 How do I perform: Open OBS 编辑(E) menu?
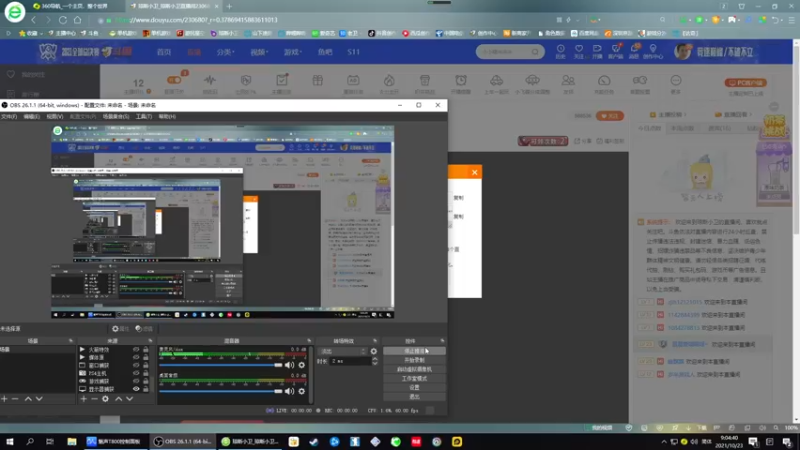(31, 116)
